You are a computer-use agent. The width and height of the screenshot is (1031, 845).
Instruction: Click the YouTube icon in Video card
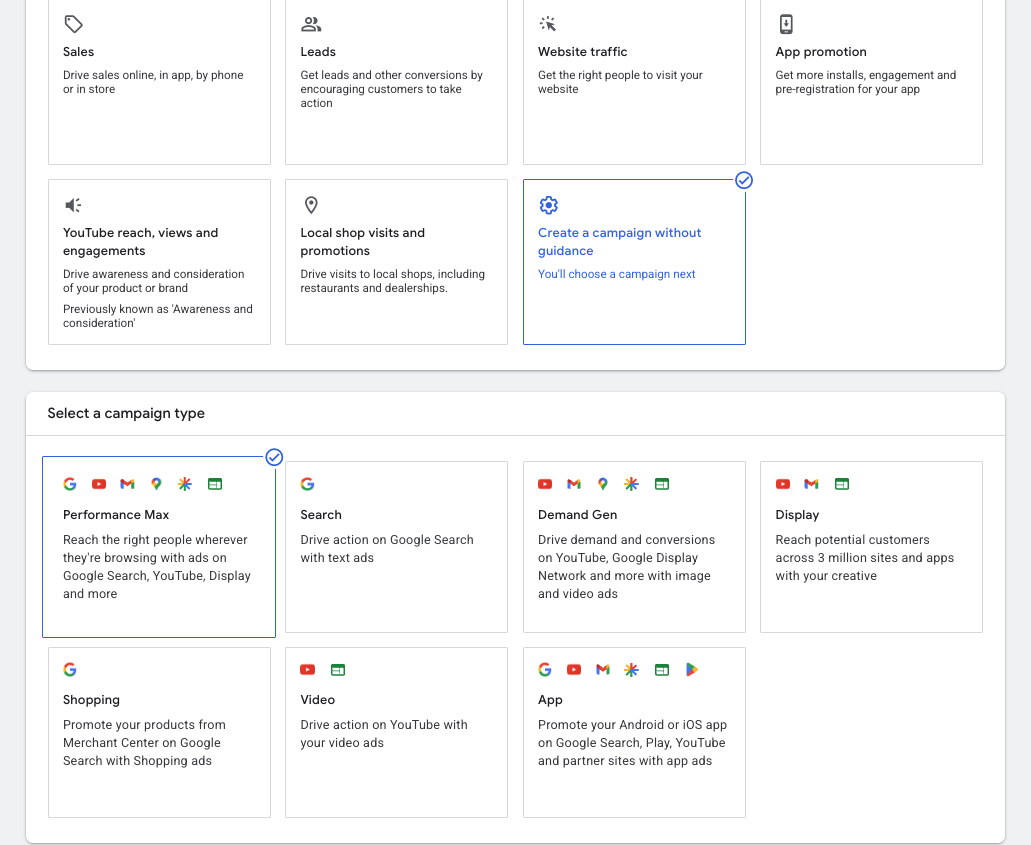(307, 669)
